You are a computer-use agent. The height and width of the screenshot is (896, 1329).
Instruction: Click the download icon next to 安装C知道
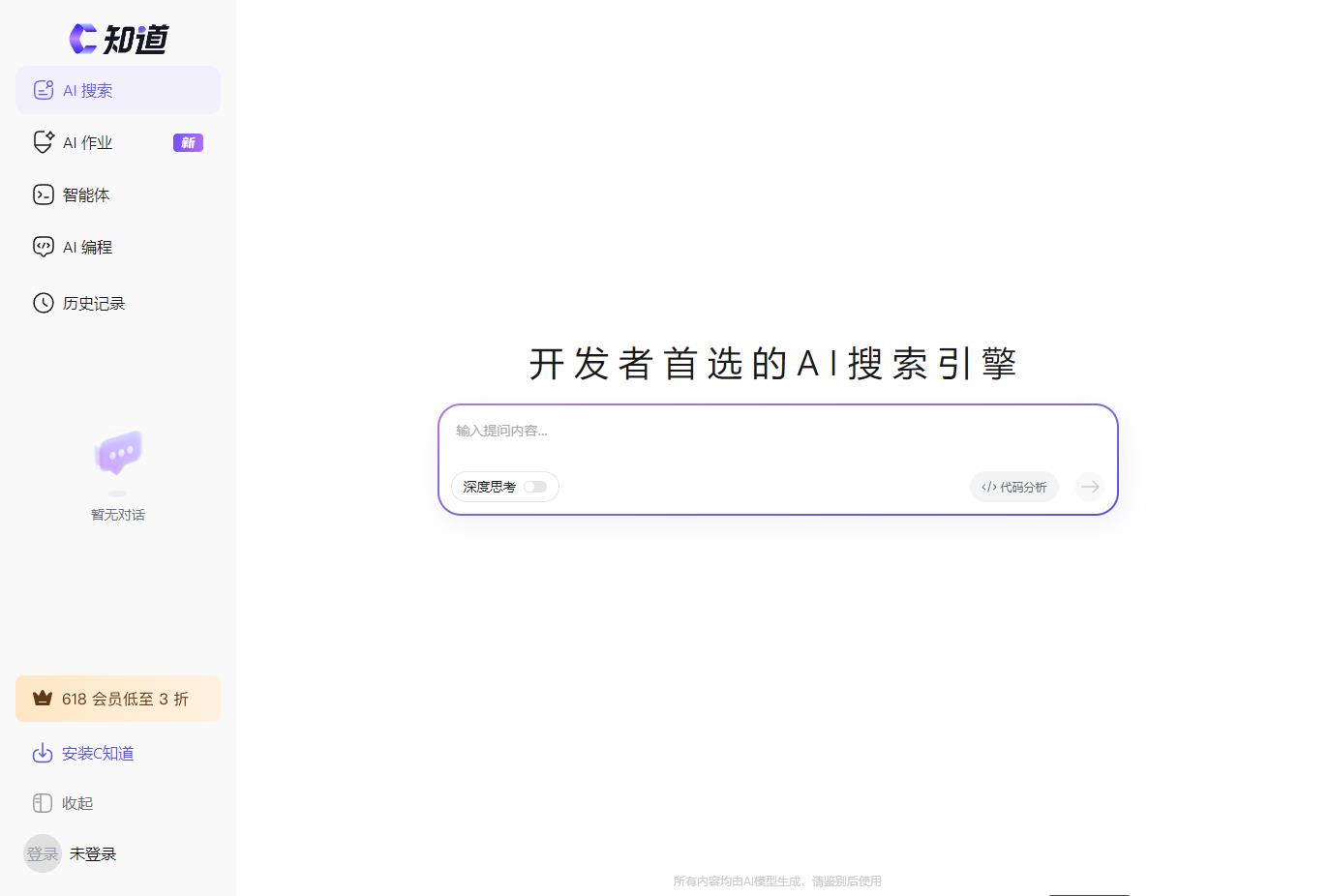point(43,753)
